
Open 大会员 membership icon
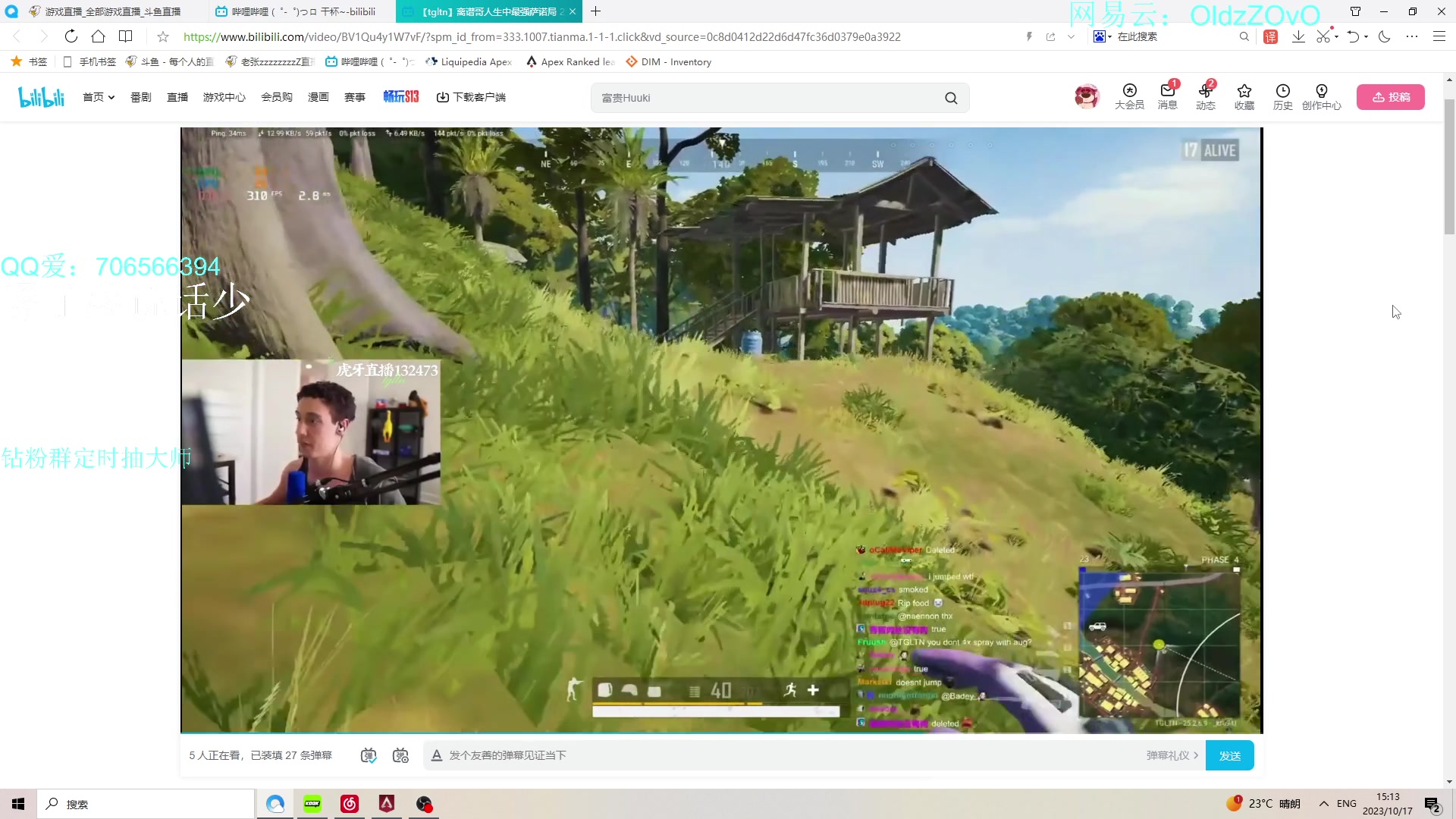(1129, 97)
